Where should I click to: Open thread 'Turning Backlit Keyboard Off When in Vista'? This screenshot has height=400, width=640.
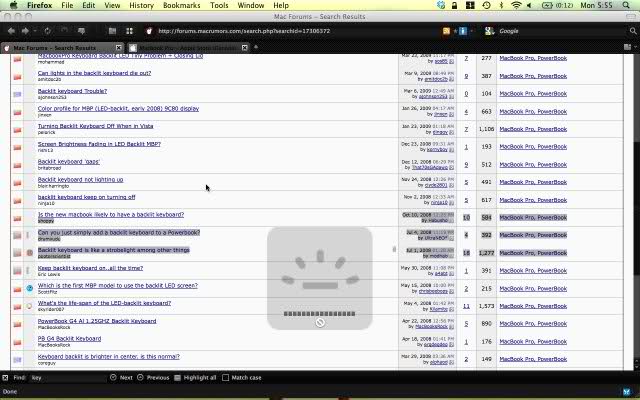[x=96, y=126]
